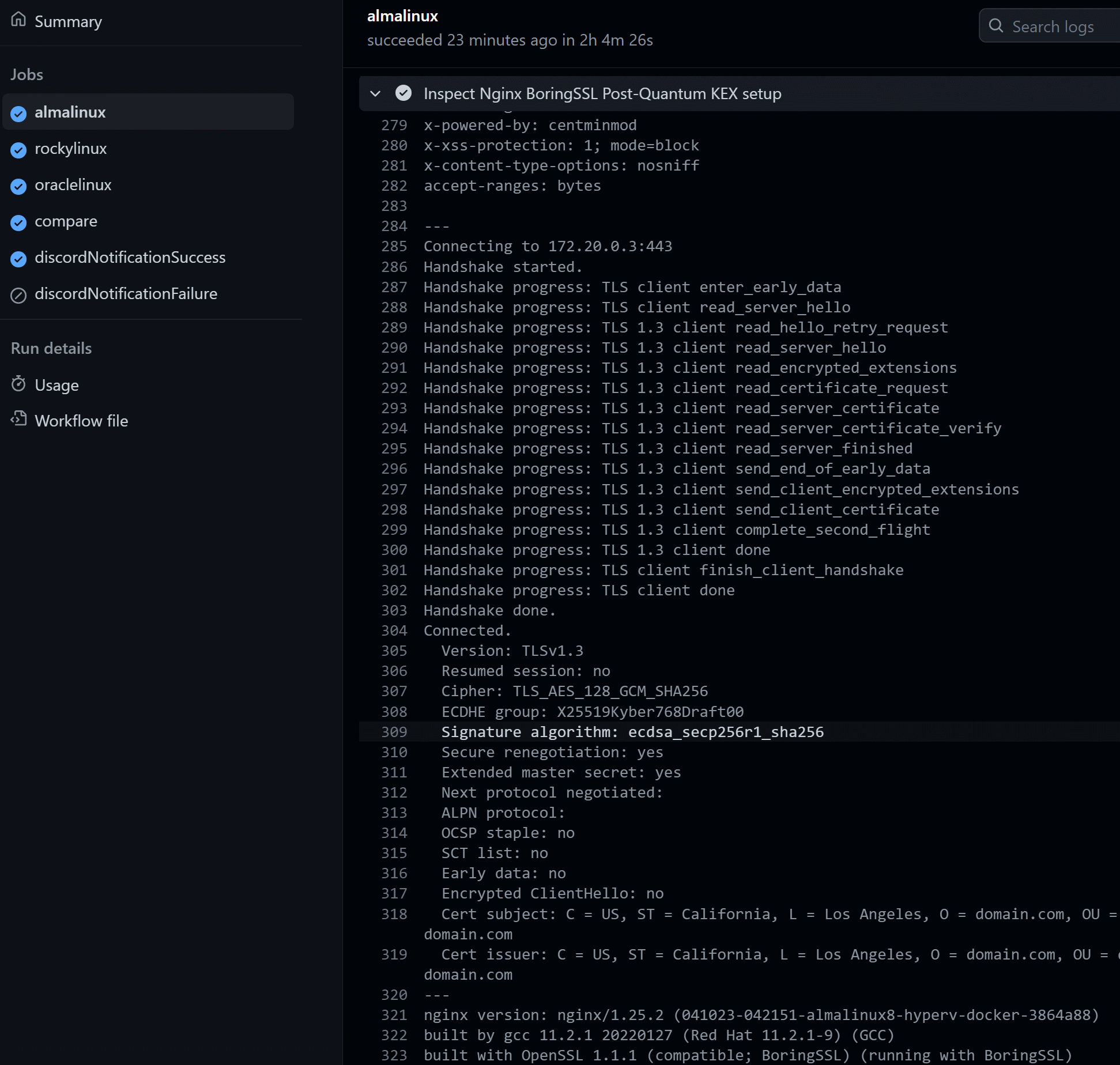Open the Summary page
The height and width of the screenshot is (1065, 1120).
click(x=68, y=21)
